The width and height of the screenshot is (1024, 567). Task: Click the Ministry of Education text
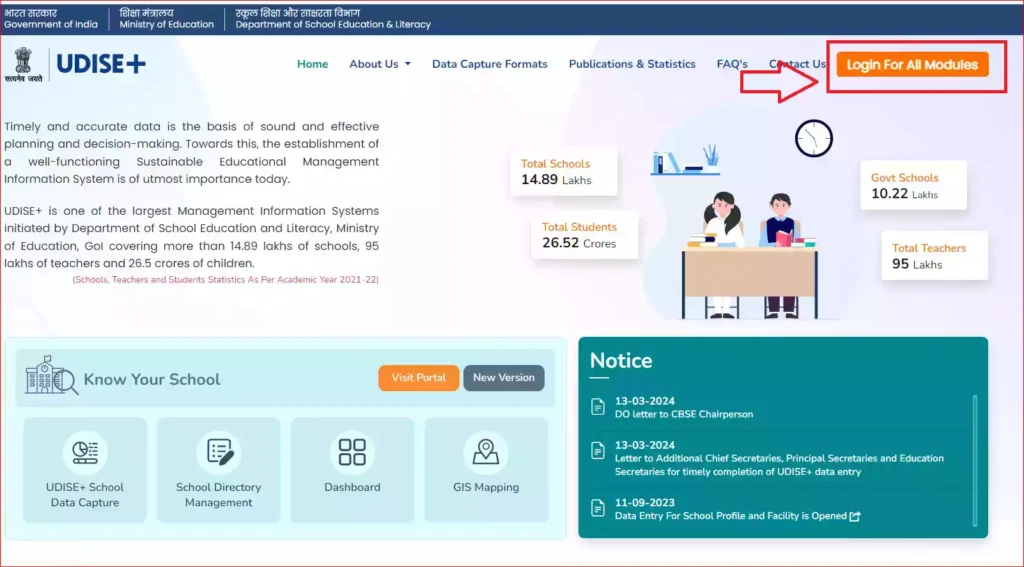point(167,24)
